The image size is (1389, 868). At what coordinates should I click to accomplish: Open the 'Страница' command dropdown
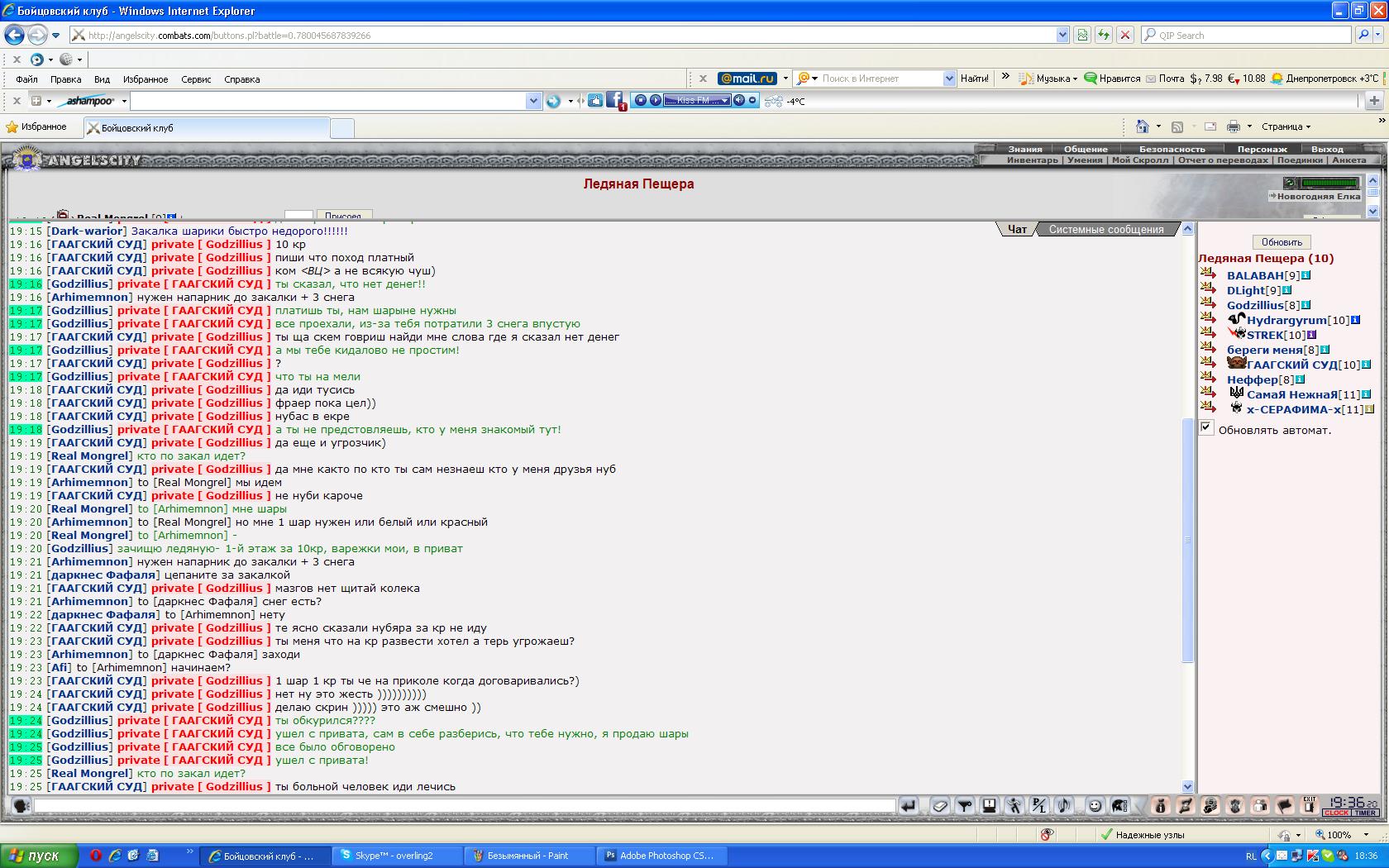(1286, 126)
